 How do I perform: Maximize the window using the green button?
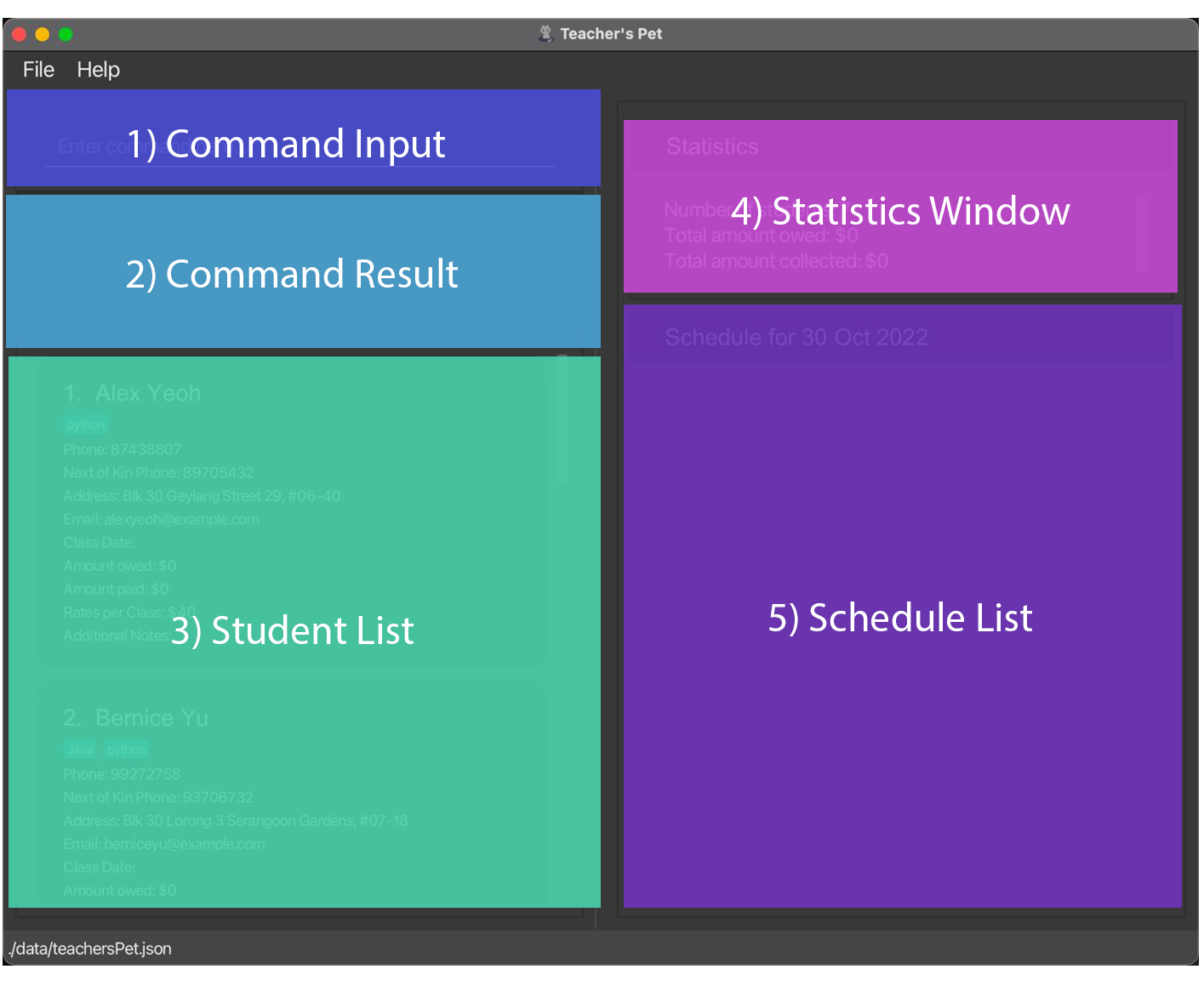[x=66, y=35]
